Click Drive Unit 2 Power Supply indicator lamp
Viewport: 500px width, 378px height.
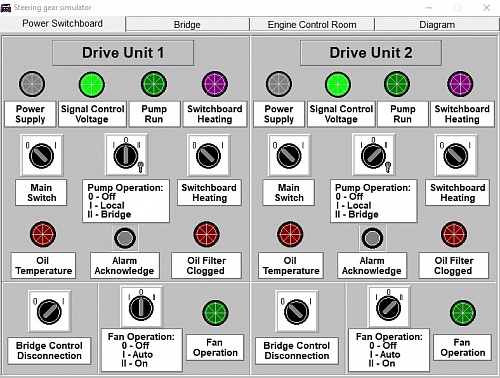(x=279, y=84)
